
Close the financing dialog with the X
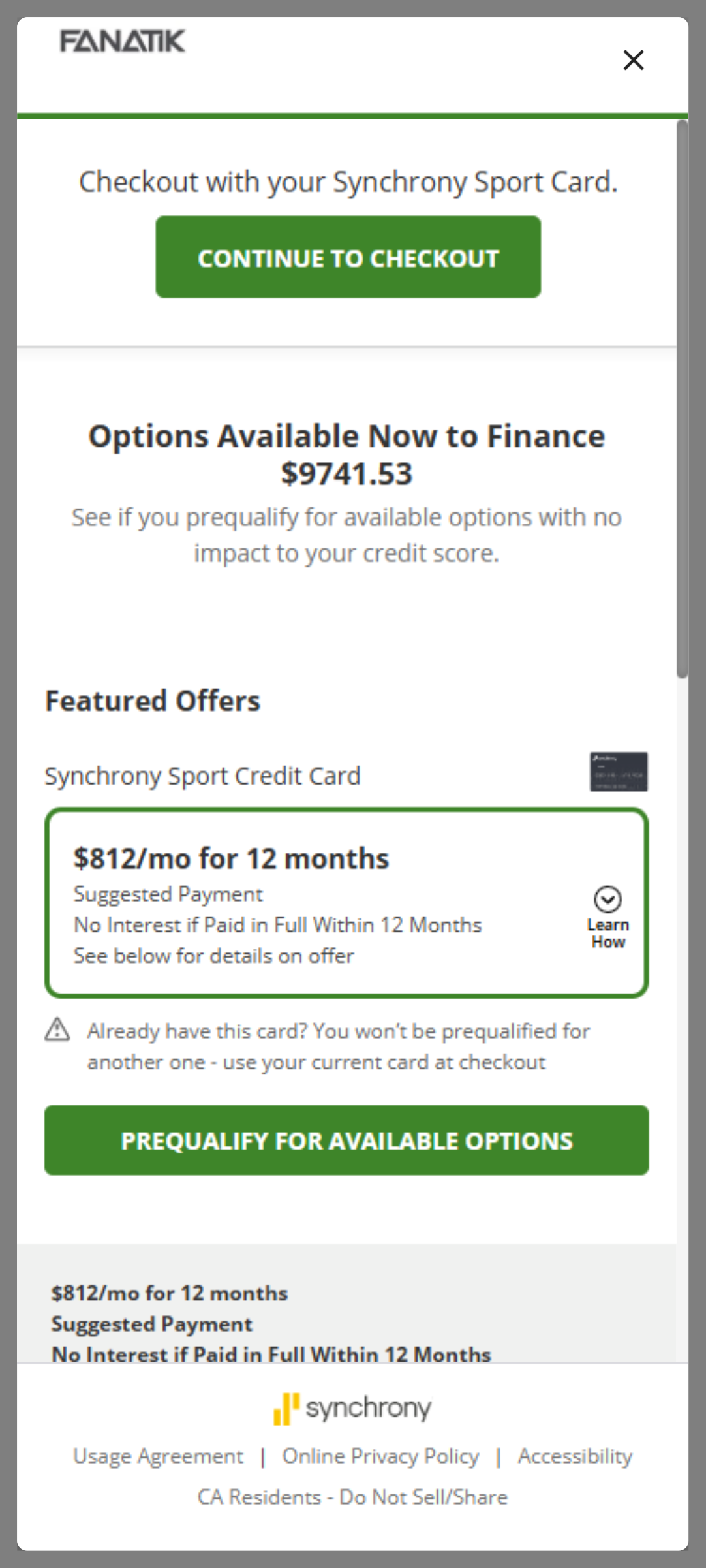point(633,60)
